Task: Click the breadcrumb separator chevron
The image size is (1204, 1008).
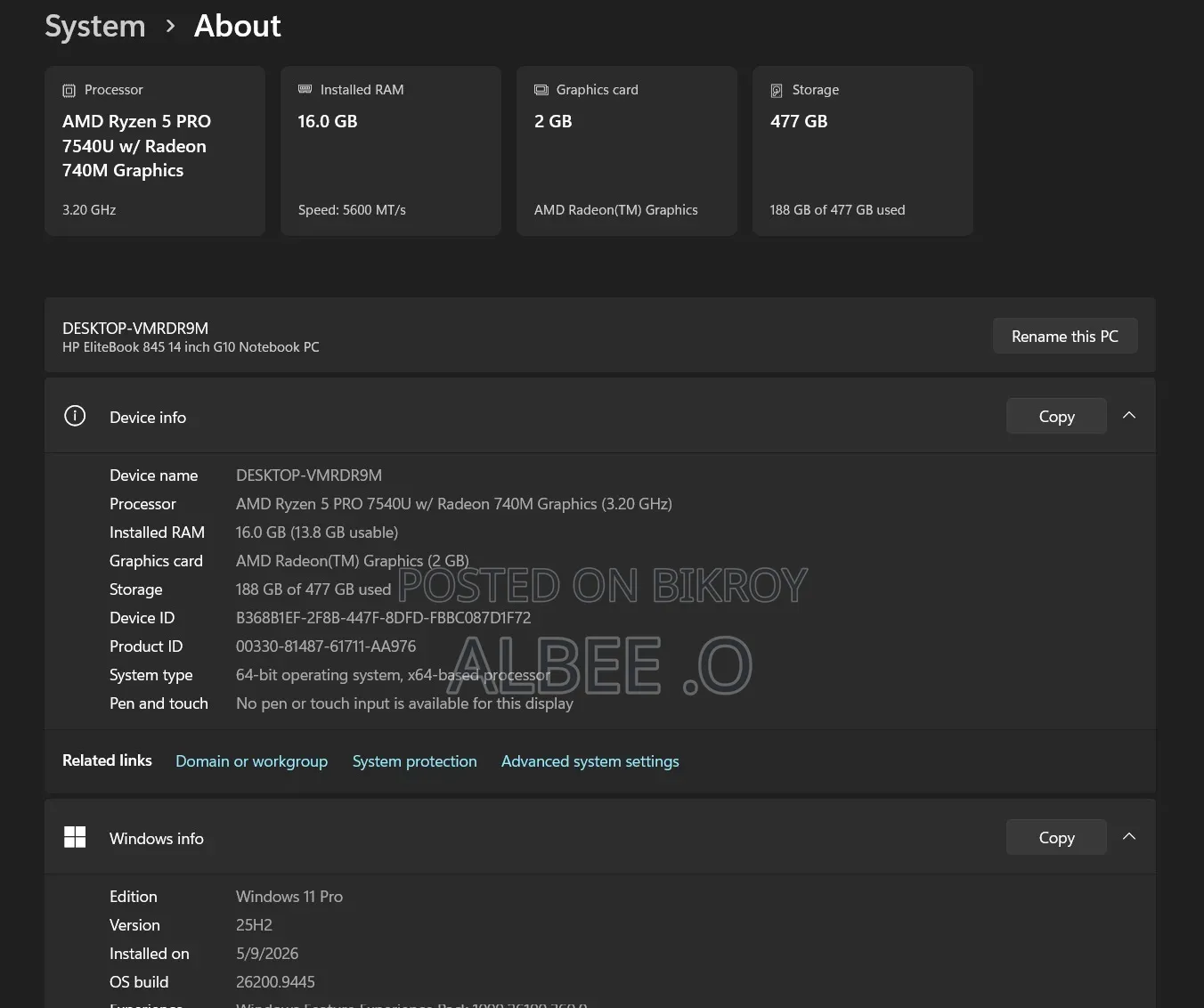Action: click(170, 27)
